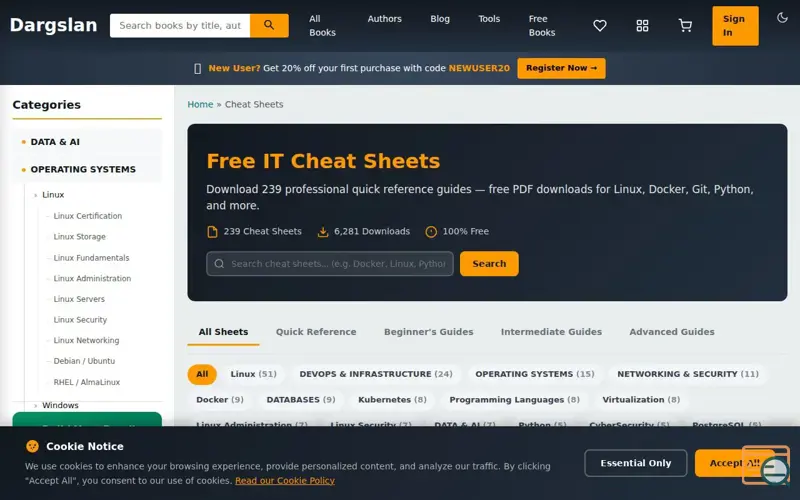Open the wishlist heart icon

point(599,26)
